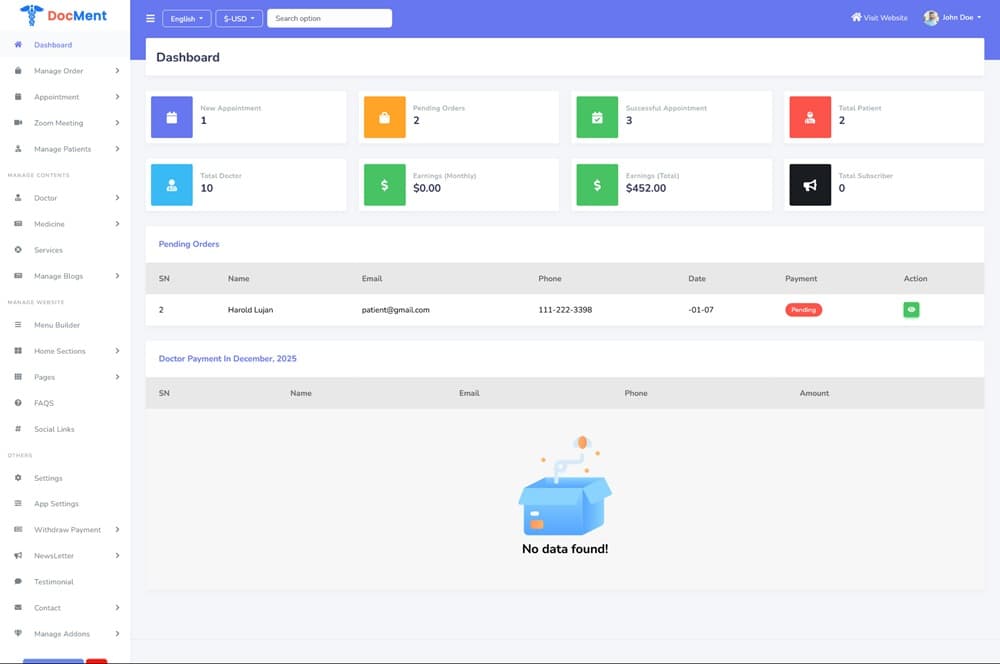Click the Pending Orders shopping bag icon
The width and height of the screenshot is (1000, 664).
point(384,117)
